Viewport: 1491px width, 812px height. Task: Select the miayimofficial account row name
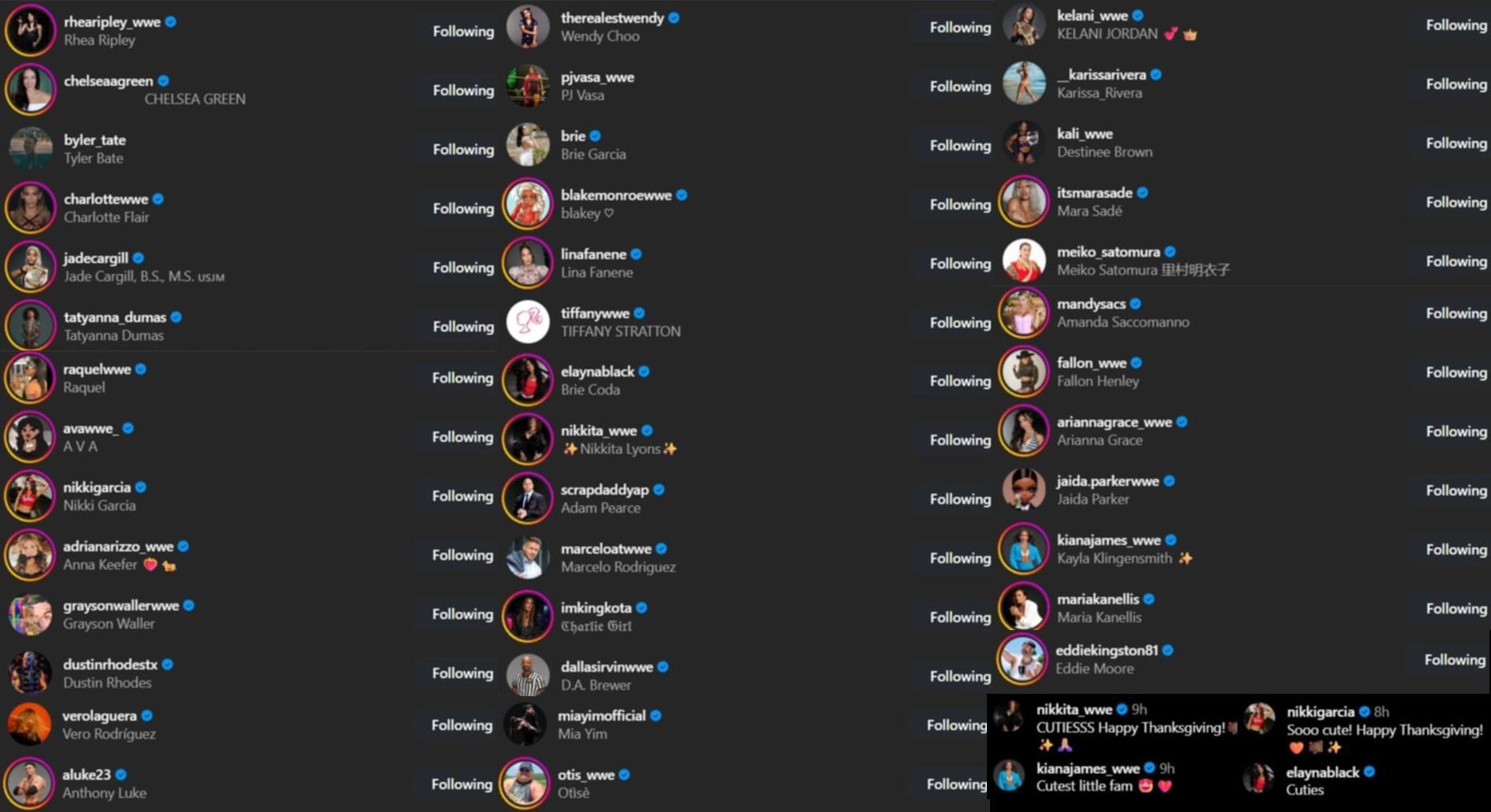coord(602,716)
